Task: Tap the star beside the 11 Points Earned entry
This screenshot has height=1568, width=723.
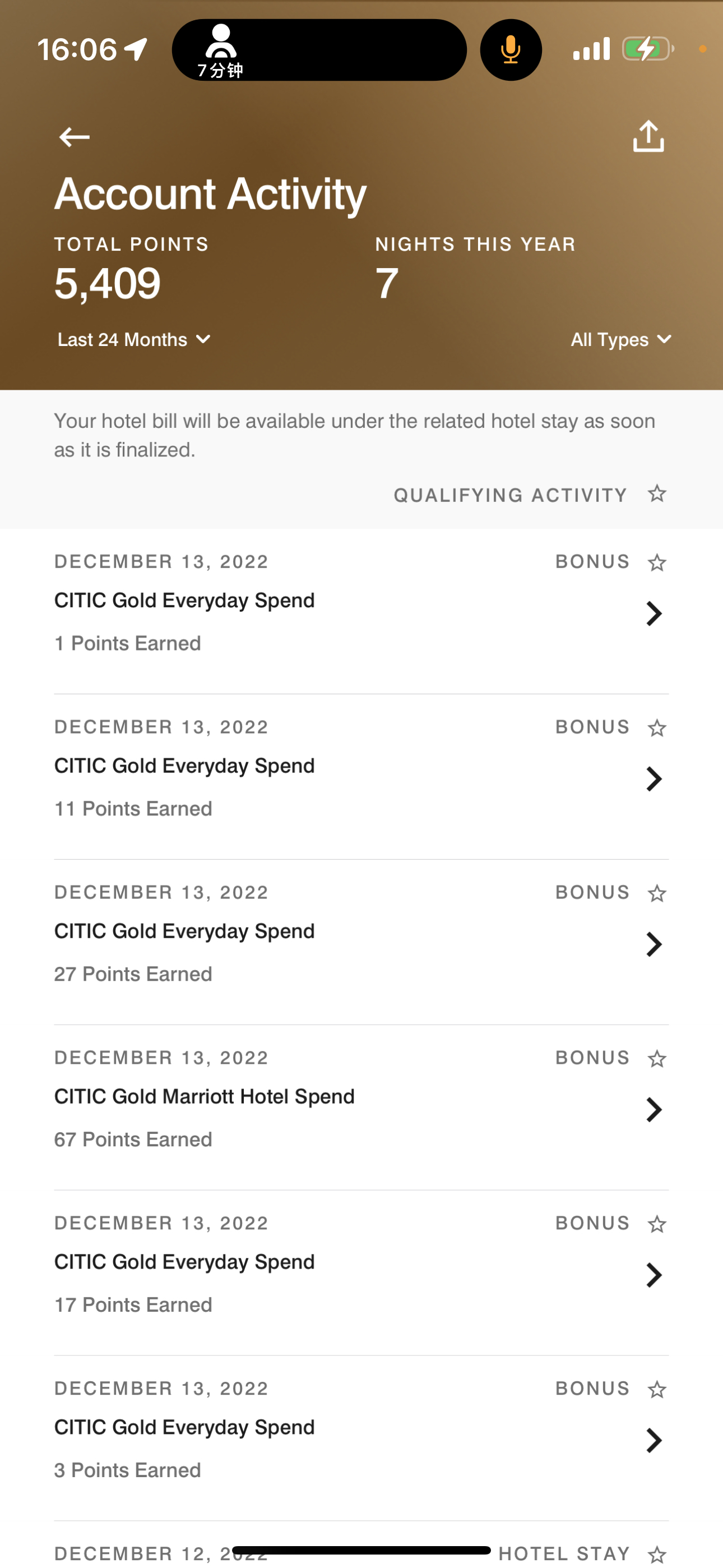Action: (x=657, y=727)
